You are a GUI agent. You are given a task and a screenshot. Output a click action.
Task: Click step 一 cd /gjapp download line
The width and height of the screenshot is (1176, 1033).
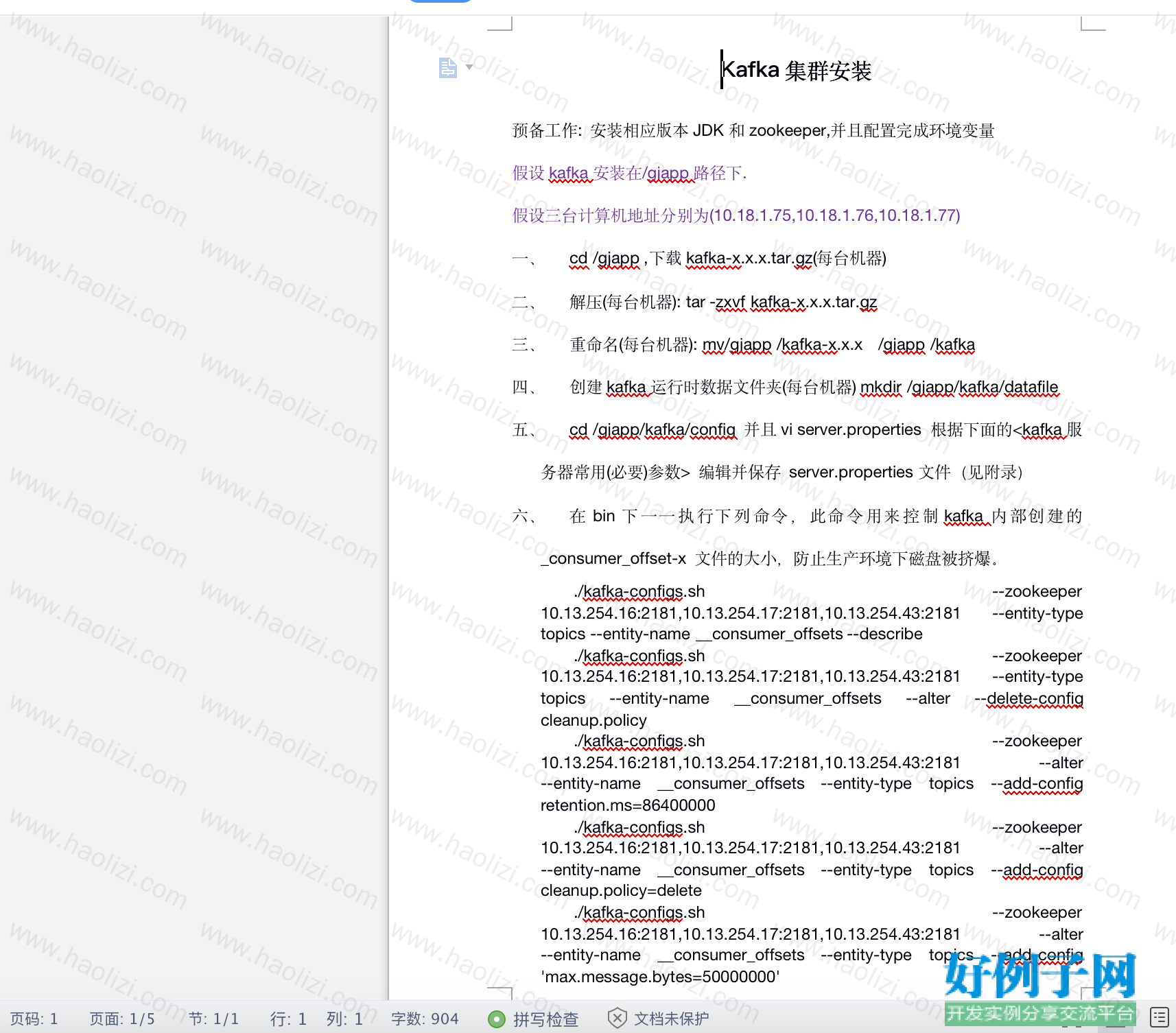699,259
